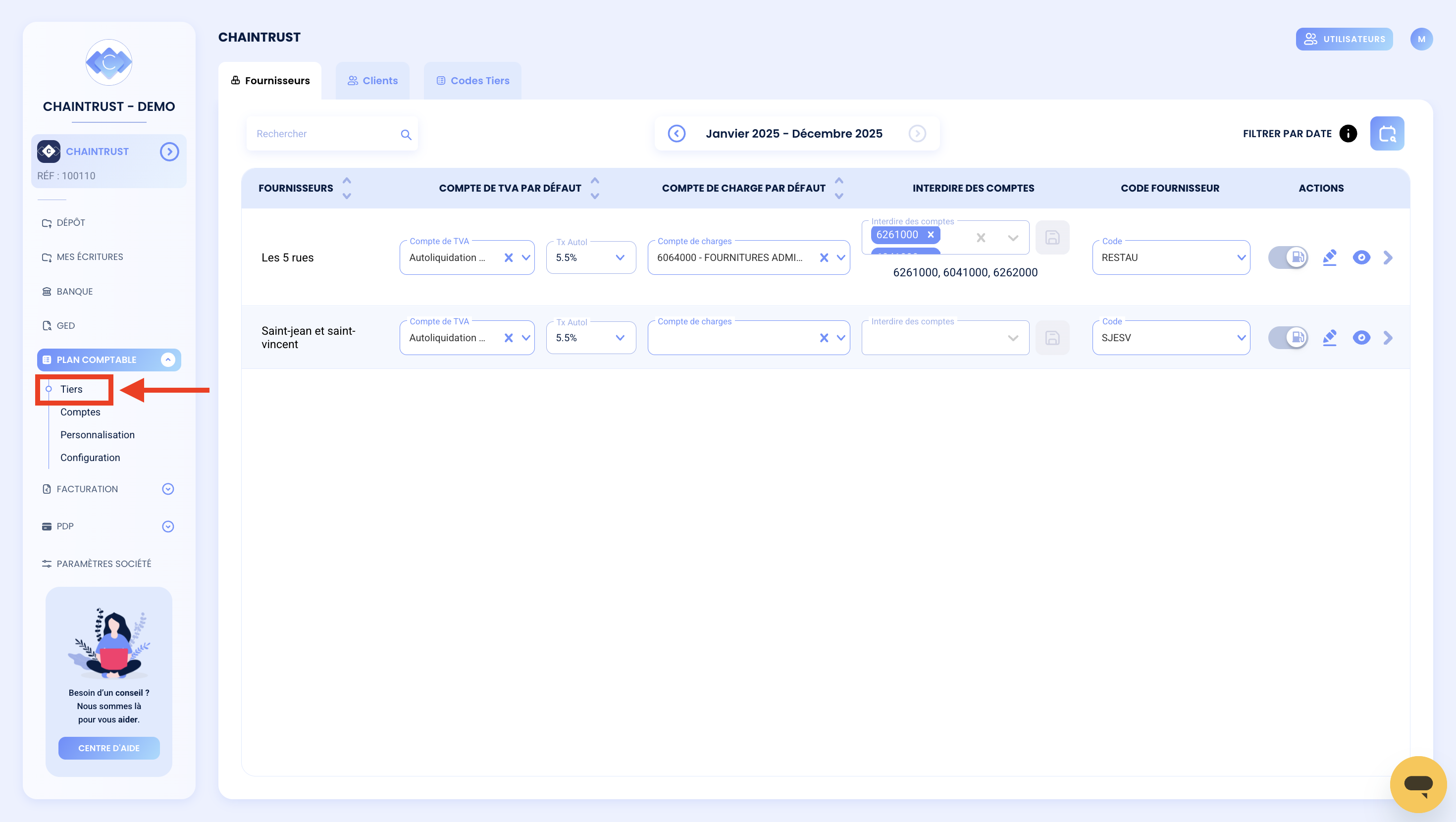Viewport: 1456px width, 822px height.
Task: Sort by Fournisseurs column arrows
Action: [347, 188]
